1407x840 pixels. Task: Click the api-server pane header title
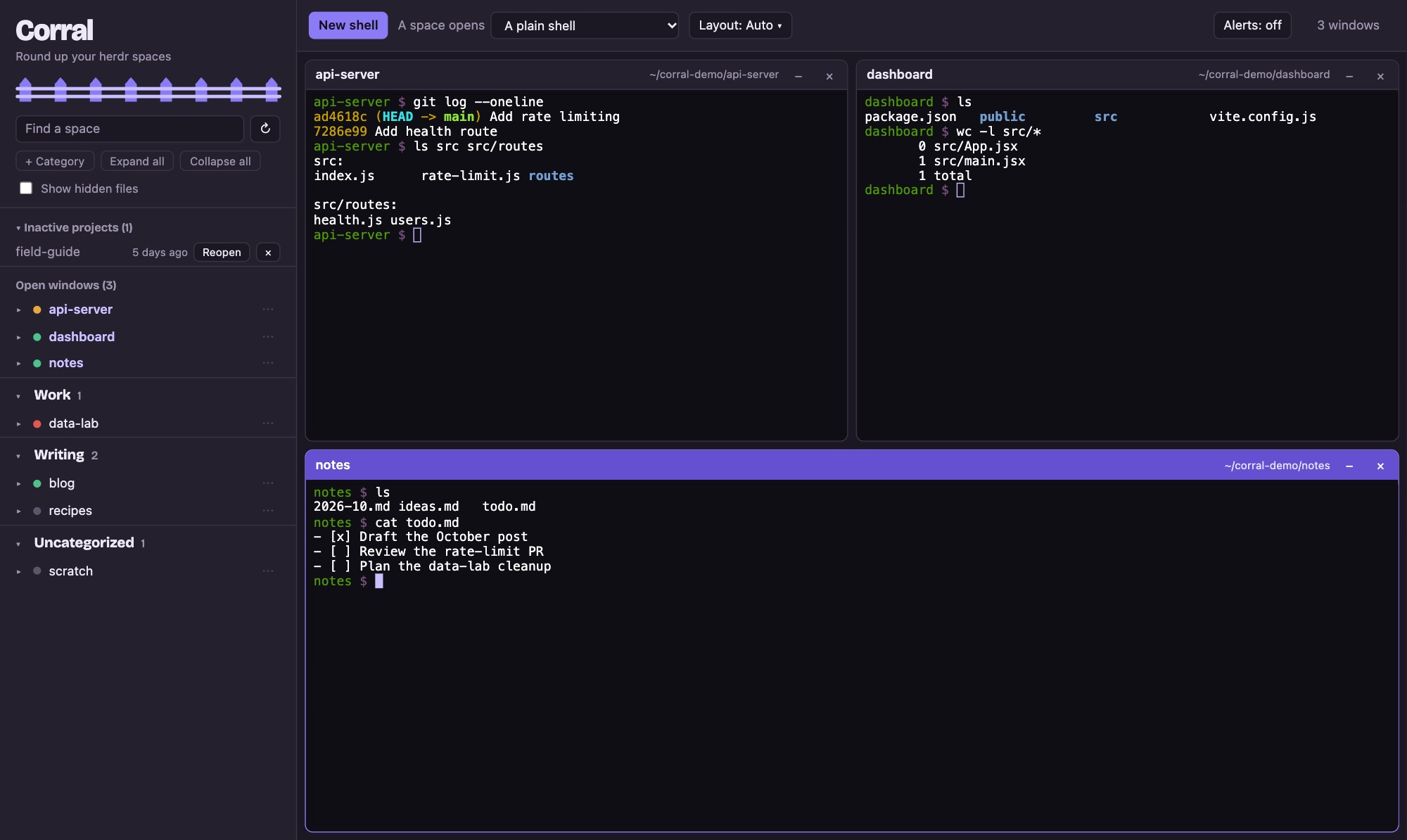(348, 75)
